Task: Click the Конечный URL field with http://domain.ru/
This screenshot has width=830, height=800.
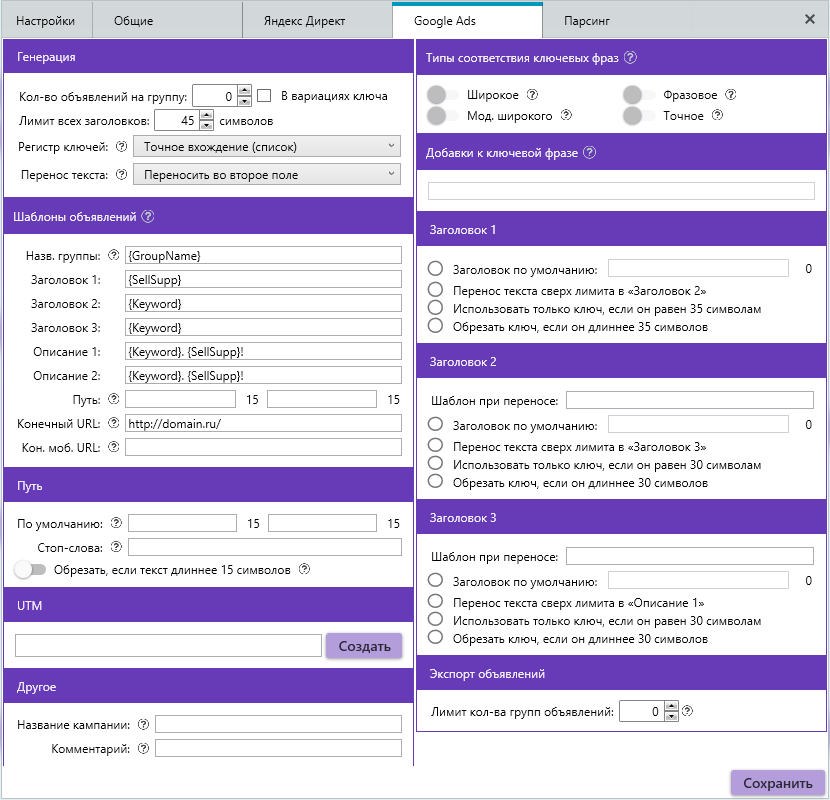Action: [263, 423]
